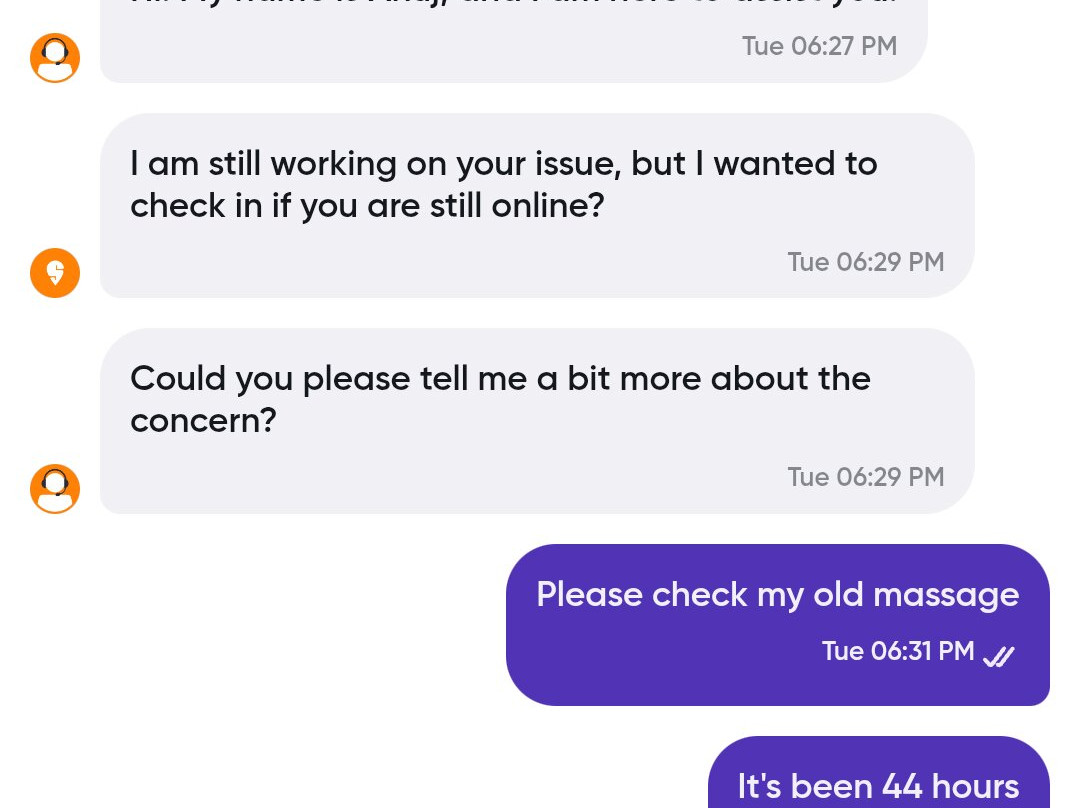The width and height of the screenshot is (1080, 808).
Task: Tap agent headset avatar beside 'Could you please' message
Action: 55,489
